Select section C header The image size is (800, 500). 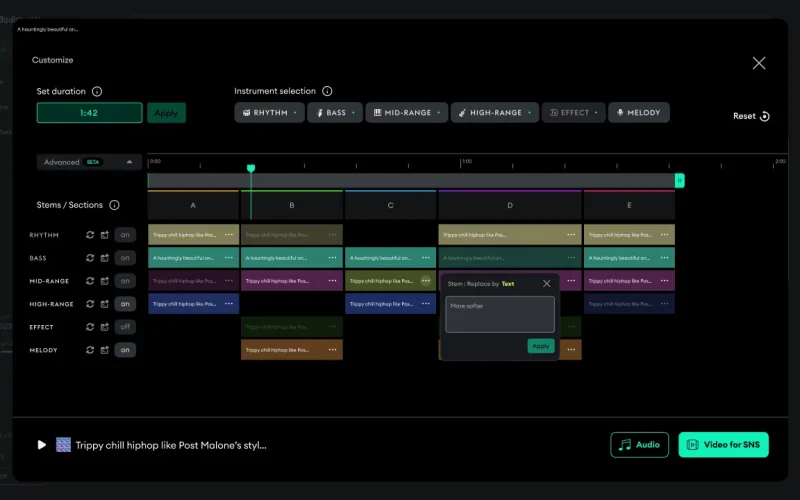[x=390, y=205]
